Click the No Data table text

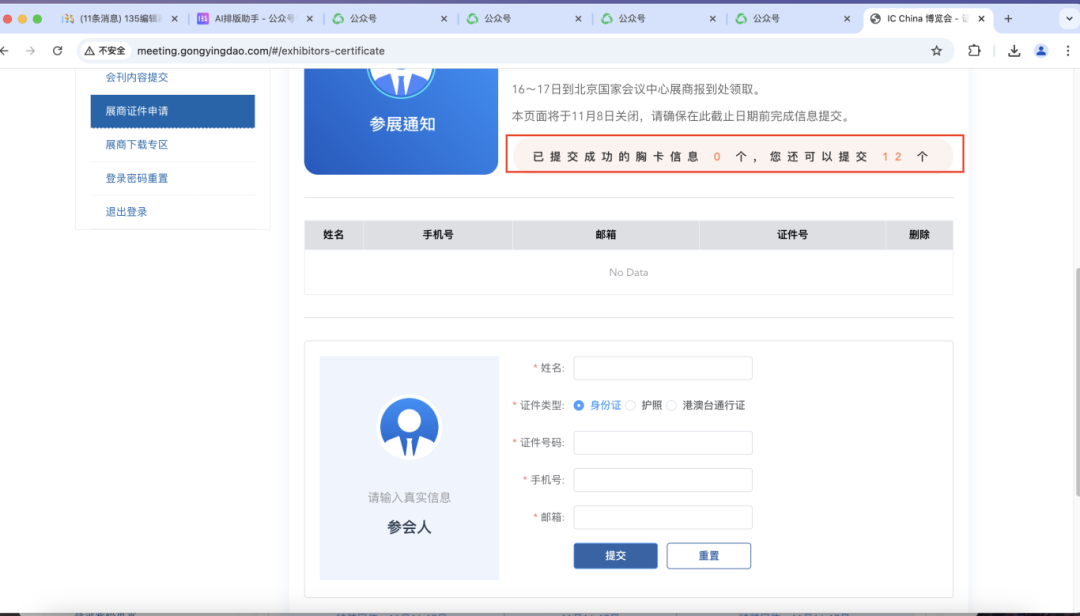(628, 272)
